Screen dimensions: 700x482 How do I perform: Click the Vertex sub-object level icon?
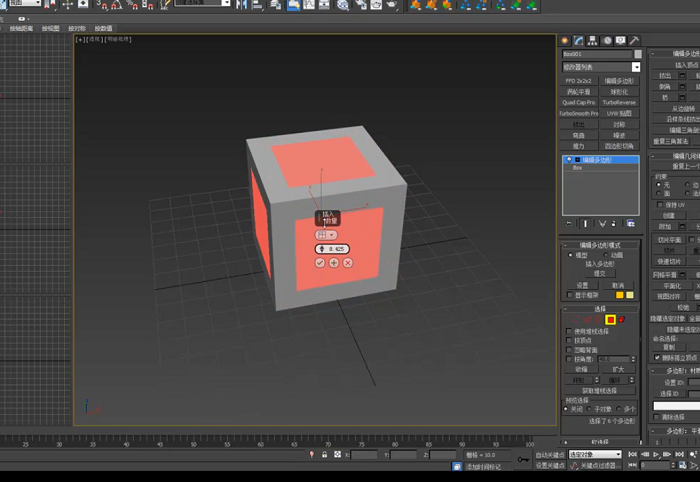[x=576, y=320]
